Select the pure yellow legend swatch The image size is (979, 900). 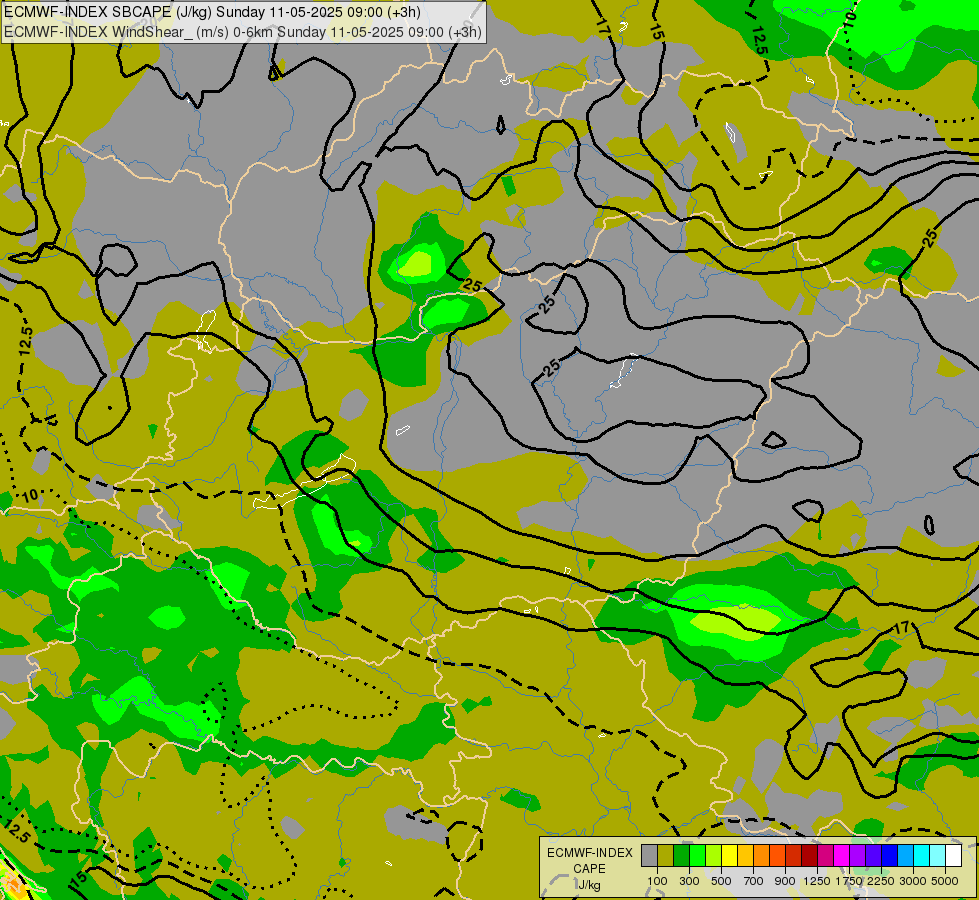(729, 856)
